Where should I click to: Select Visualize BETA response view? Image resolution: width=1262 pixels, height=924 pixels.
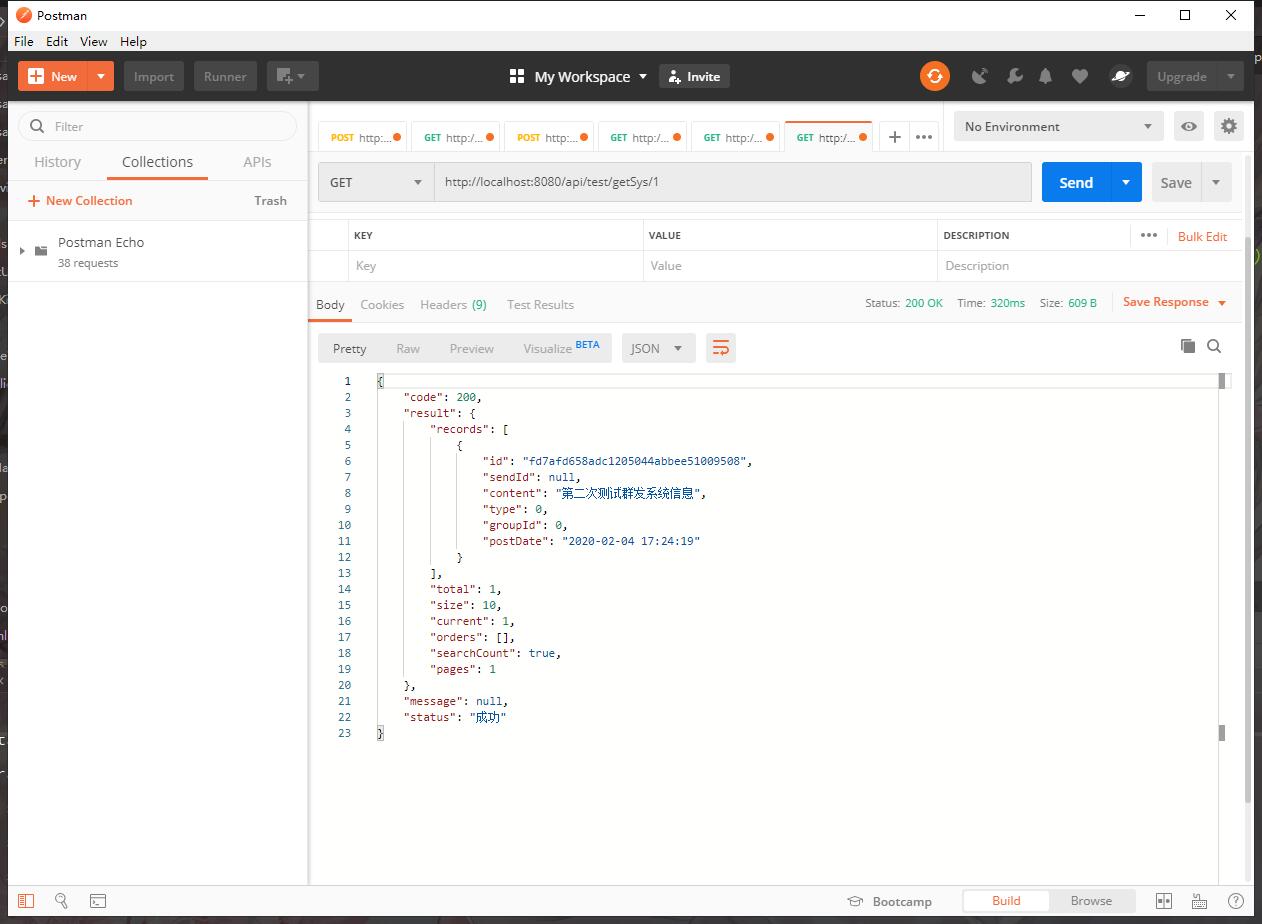[561, 348]
